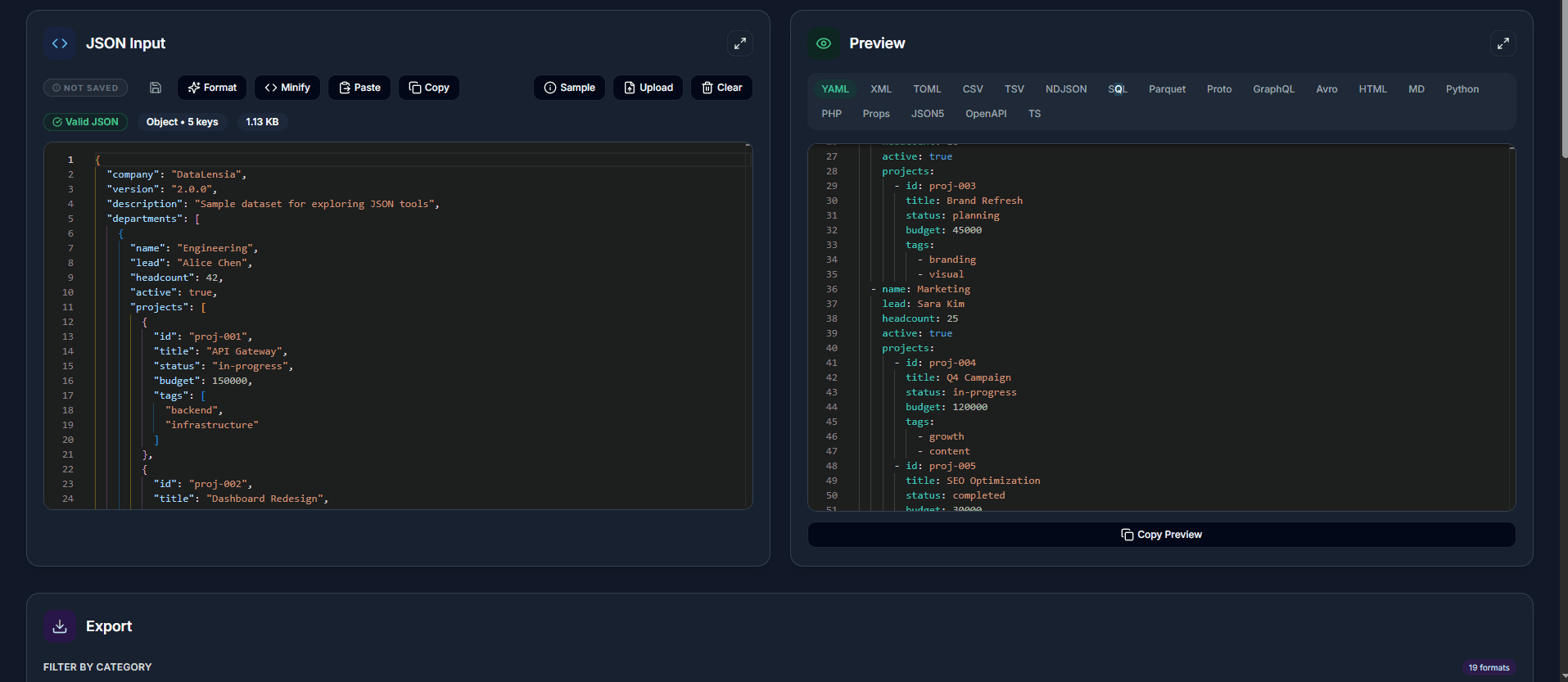Switch preview to the TOML tab
1568x682 pixels.
(x=927, y=89)
